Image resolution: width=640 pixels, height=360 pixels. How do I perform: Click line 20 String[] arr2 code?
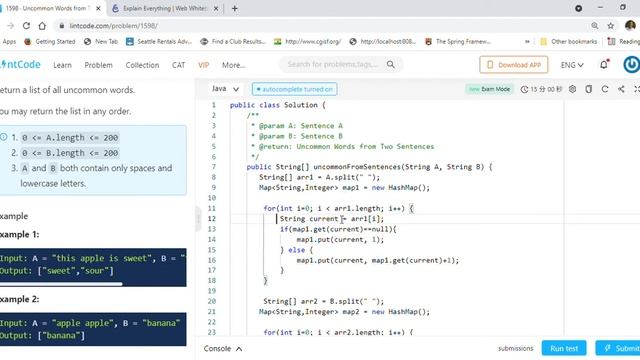tap(323, 302)
